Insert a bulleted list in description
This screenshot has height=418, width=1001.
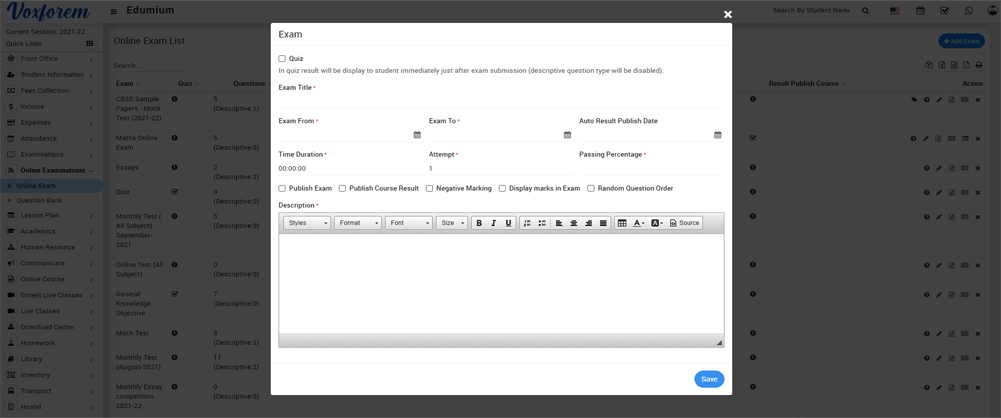tap(542, 223)
